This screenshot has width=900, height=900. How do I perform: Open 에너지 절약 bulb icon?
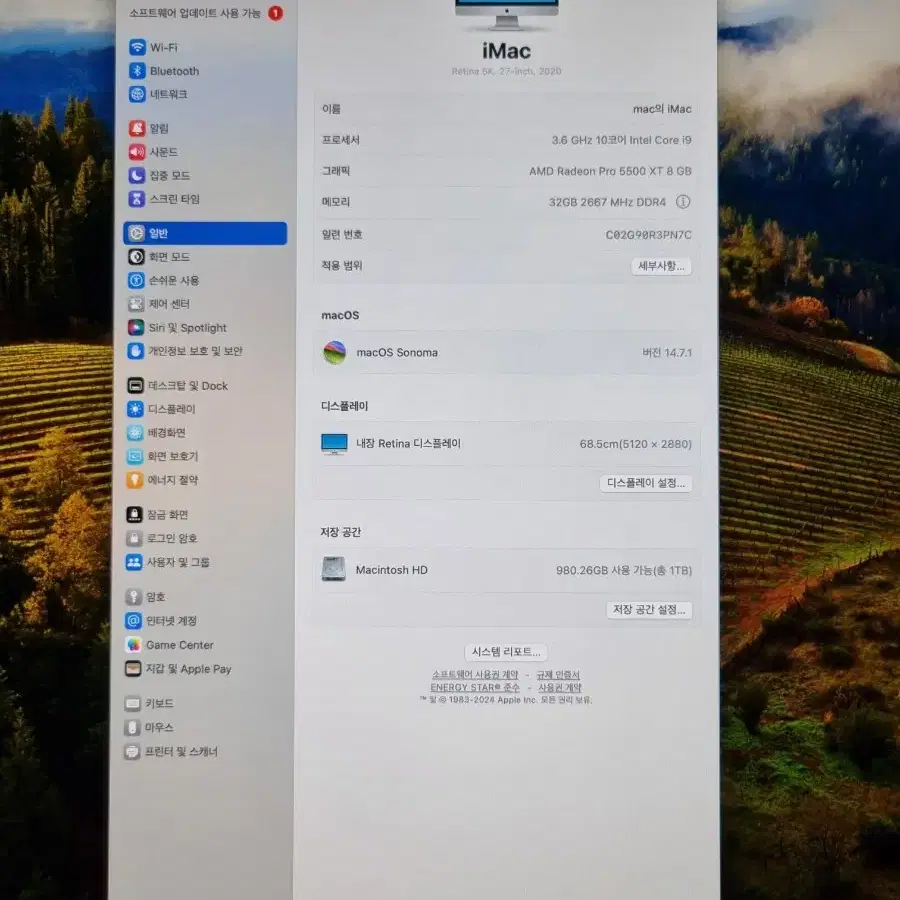pyautogui.click(x=135, y=479)
